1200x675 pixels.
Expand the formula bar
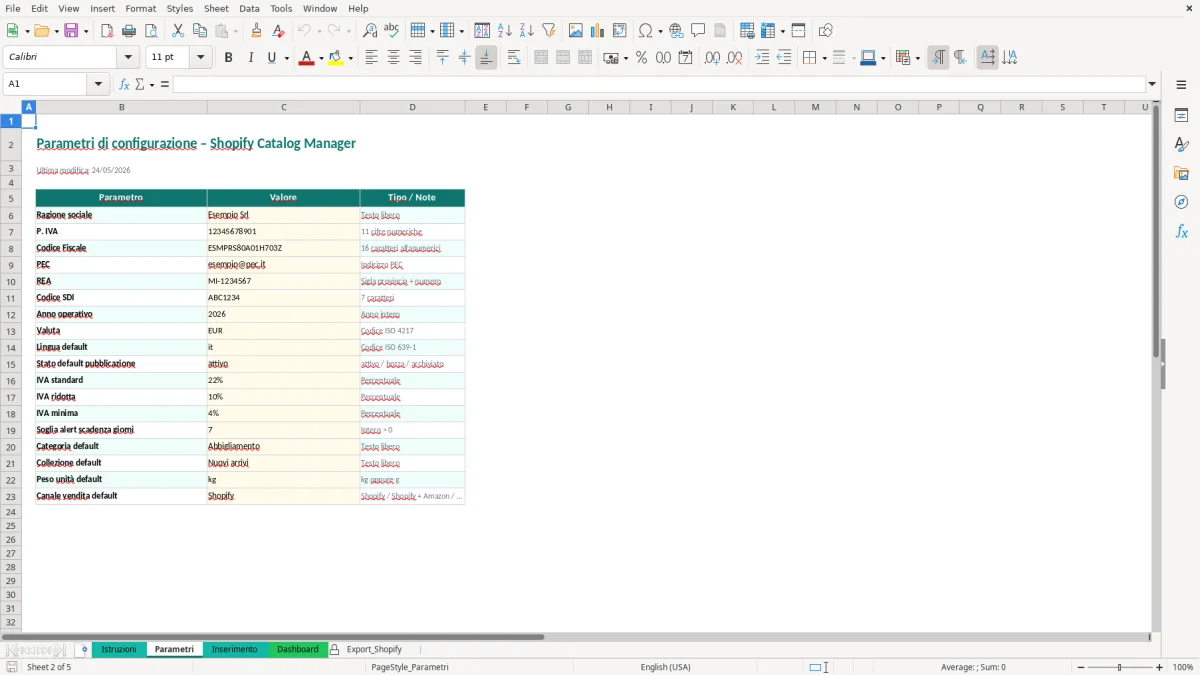1153,84
